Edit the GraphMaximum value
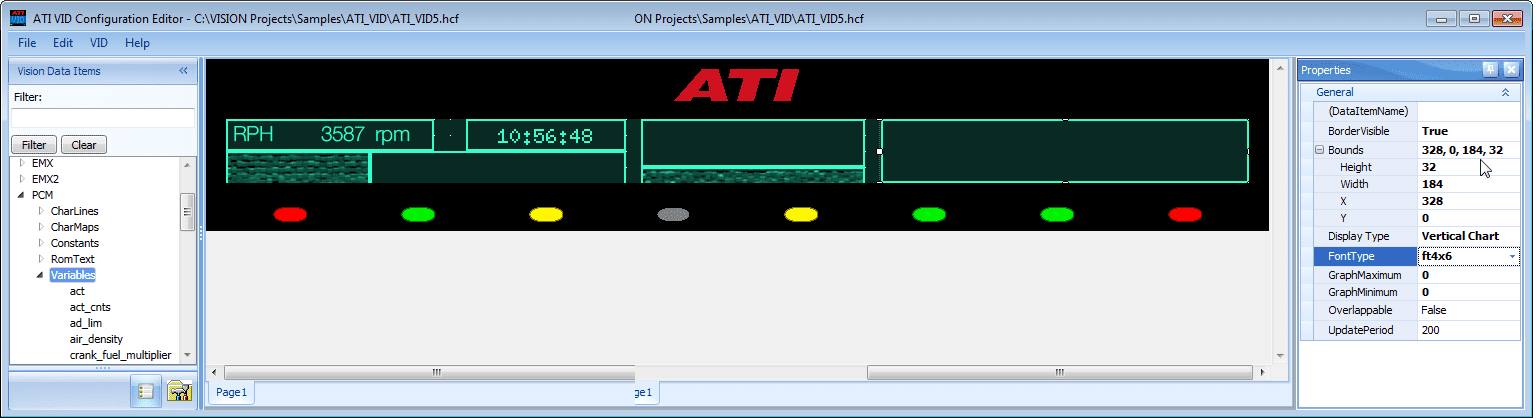Viewport: 1538px width, 418px height. (x=1469, y=275)
